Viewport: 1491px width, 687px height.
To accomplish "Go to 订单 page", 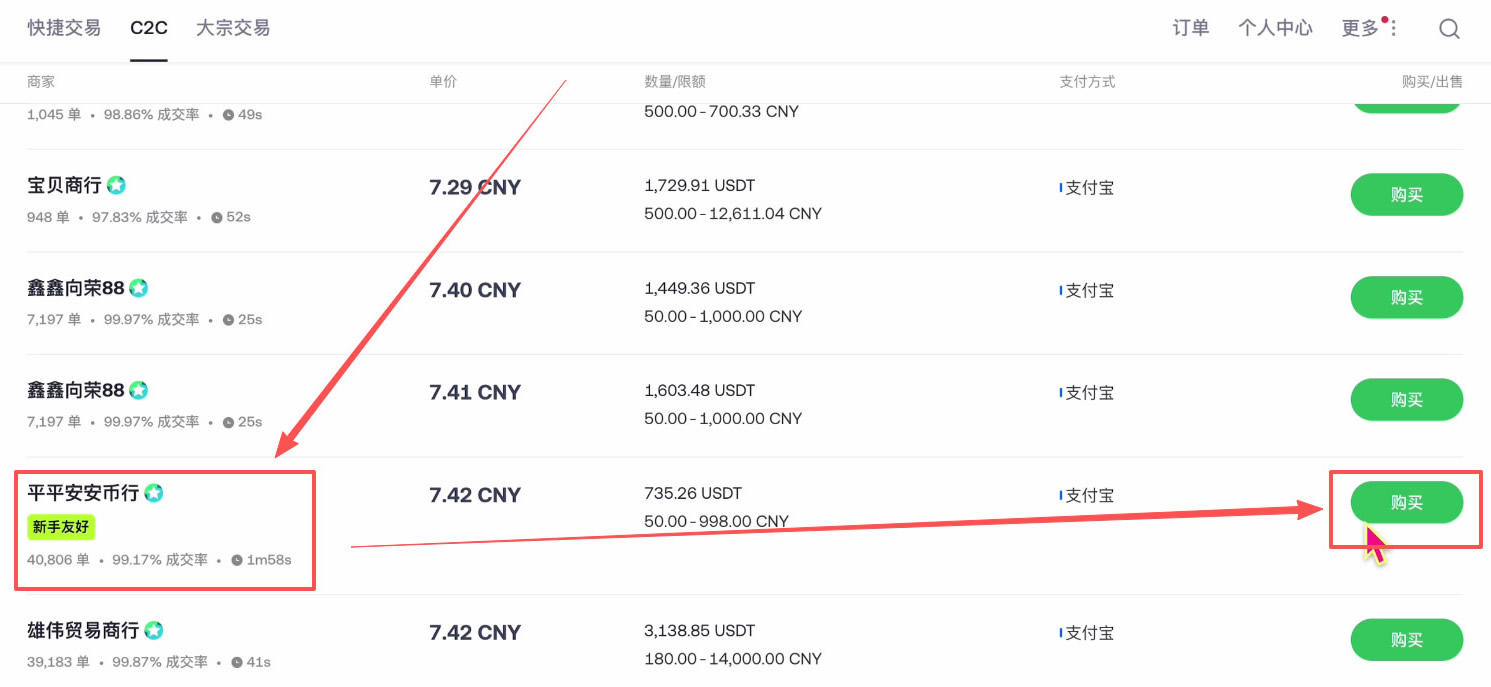I will (x=1191, y=28).
